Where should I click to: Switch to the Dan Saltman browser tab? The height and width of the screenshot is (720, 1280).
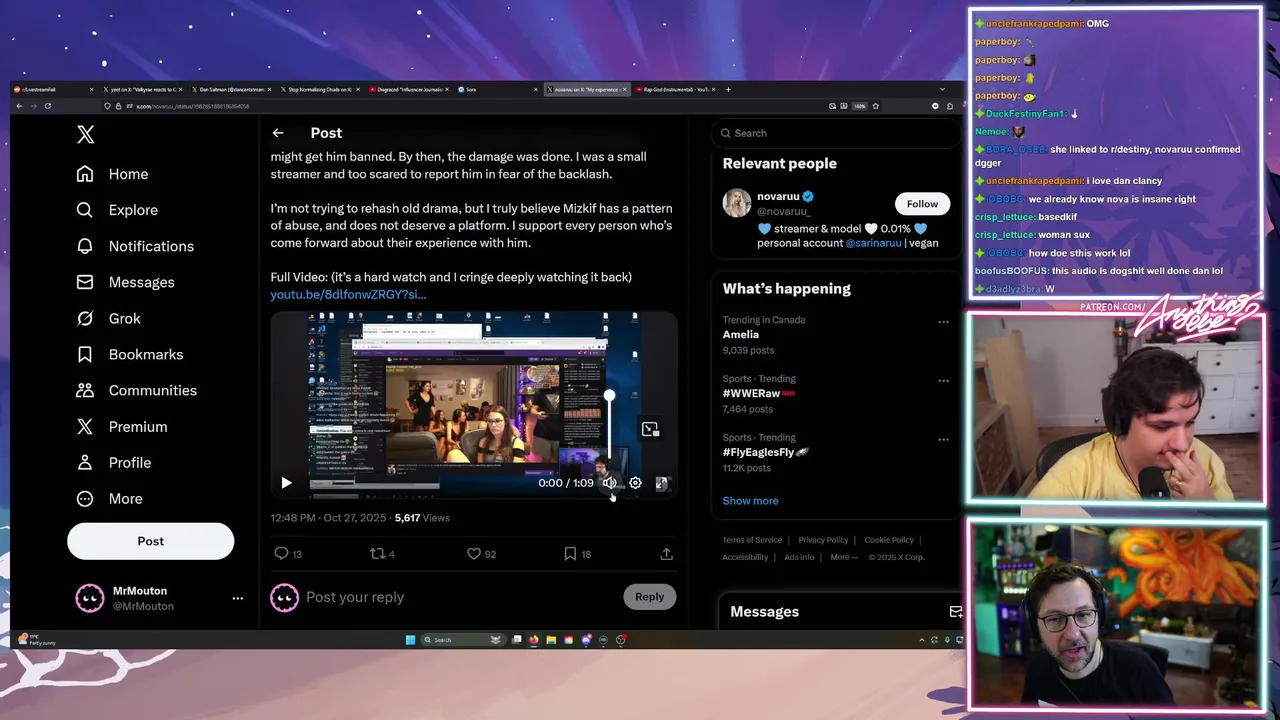[x=230, y=89]
